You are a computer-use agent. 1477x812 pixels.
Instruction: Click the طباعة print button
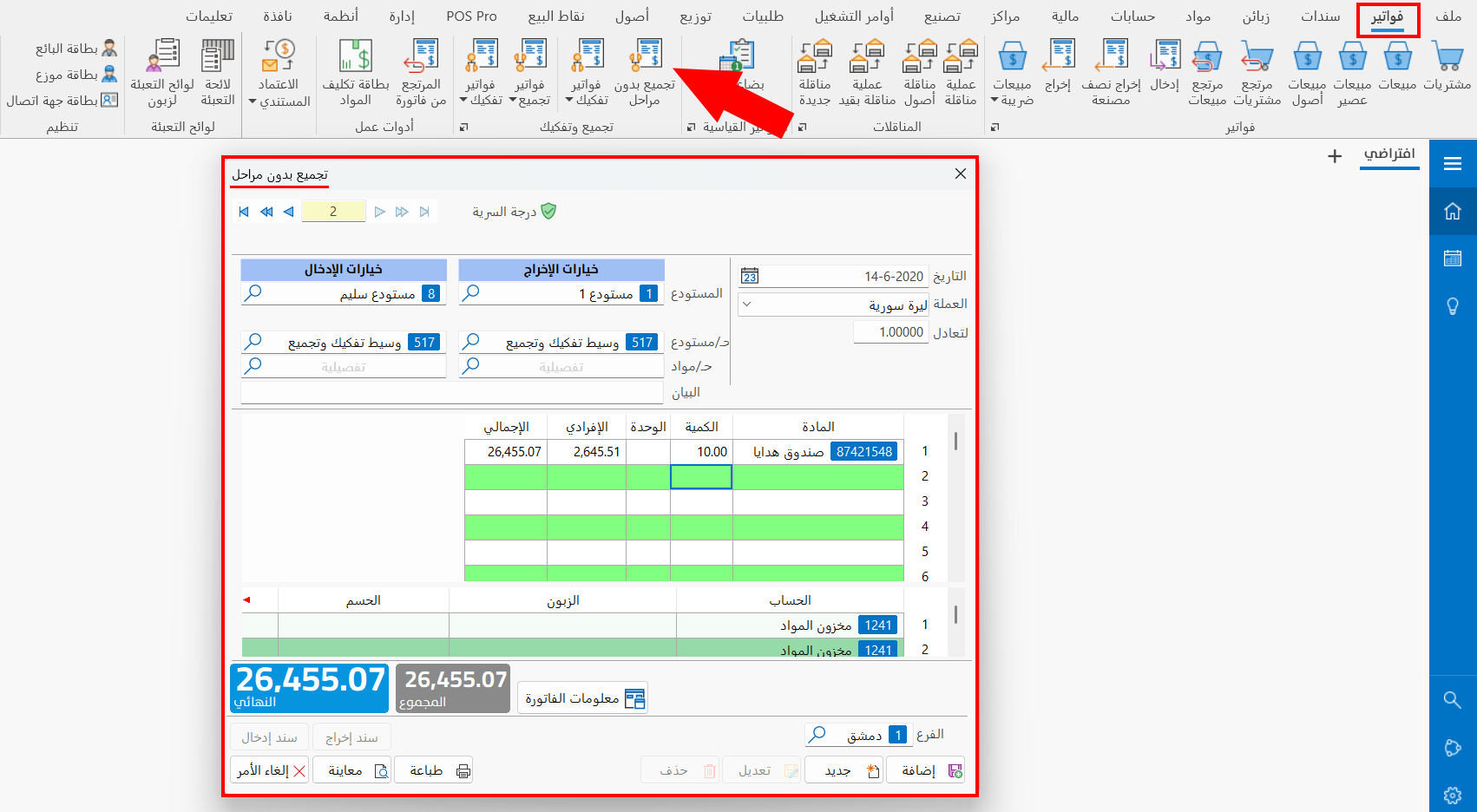(434, 770)
